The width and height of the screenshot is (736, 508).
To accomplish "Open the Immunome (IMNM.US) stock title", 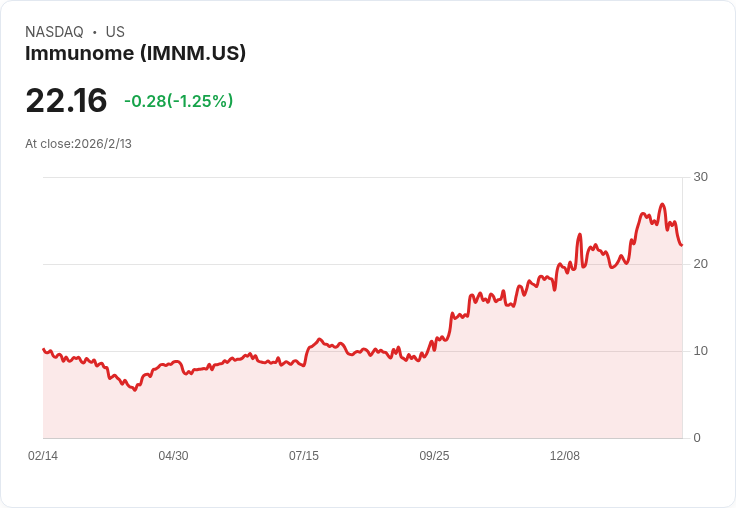I will pyautogui.click(x=135, y=54).
